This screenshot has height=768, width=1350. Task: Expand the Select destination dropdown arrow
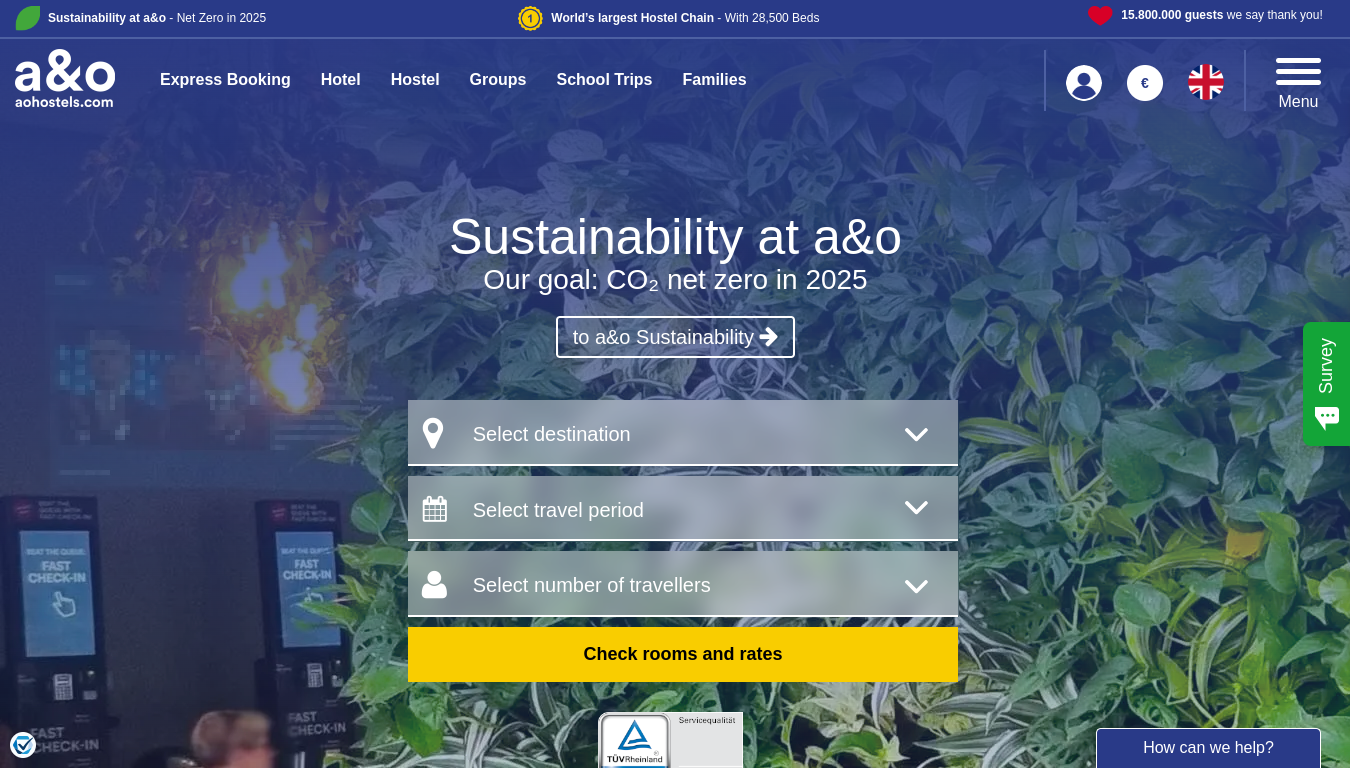[916, 434]
